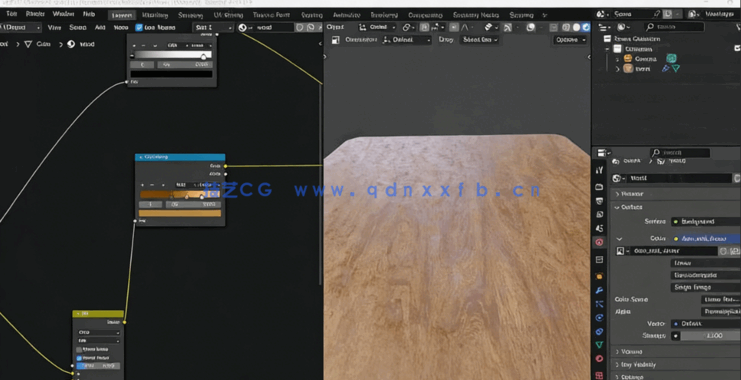Click the remove color stop minus on middle ColorRamp
The width and height of the screenshot is (741, 380).
coord(152,185)
